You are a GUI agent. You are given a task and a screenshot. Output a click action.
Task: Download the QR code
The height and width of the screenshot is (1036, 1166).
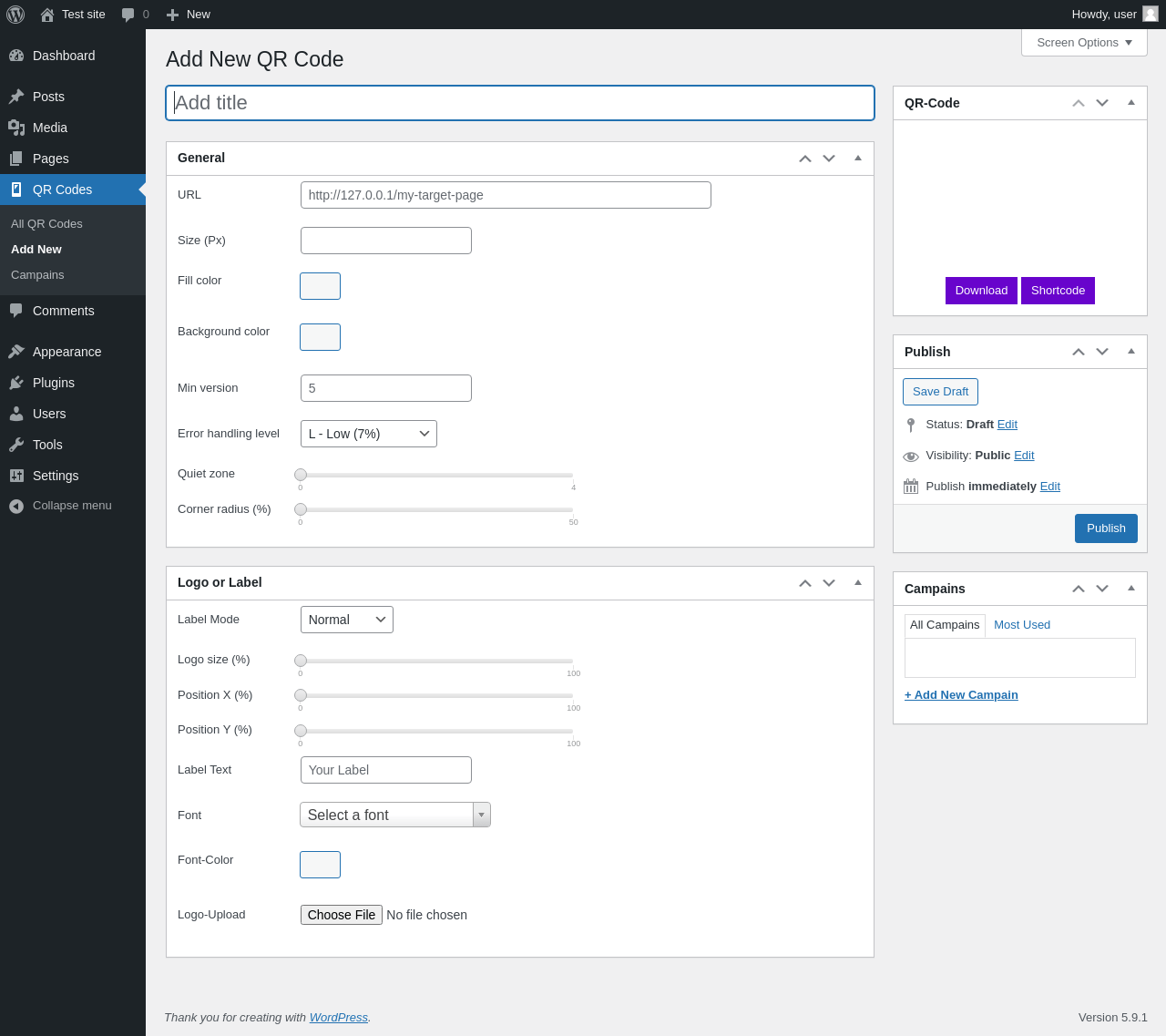point(981,291)
